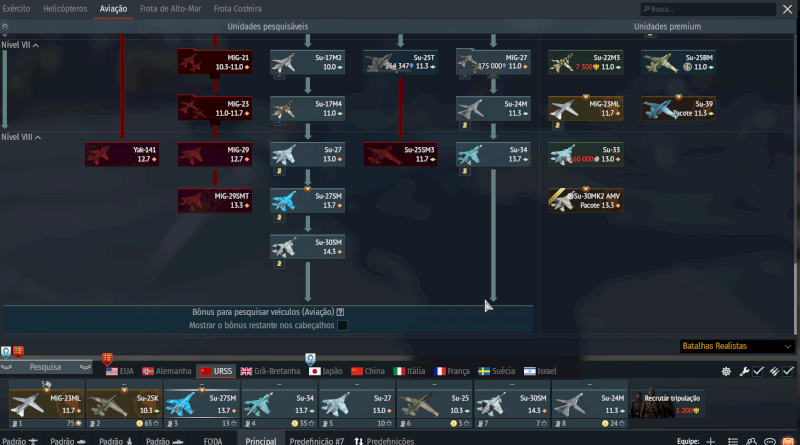Switch to the Helicópteros tab
Viewport: 800px width, 445px height.
tap(65, 9)
